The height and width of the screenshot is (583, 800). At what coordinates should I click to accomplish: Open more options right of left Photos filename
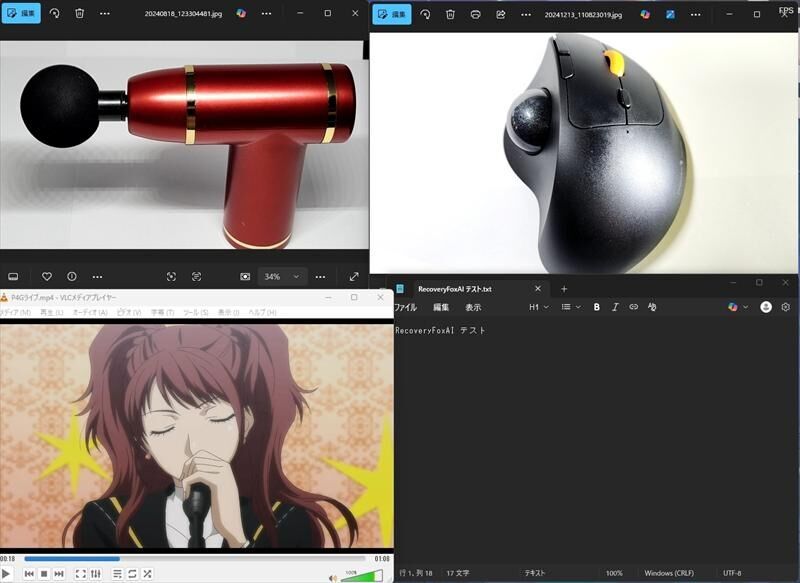pos(266,13)
